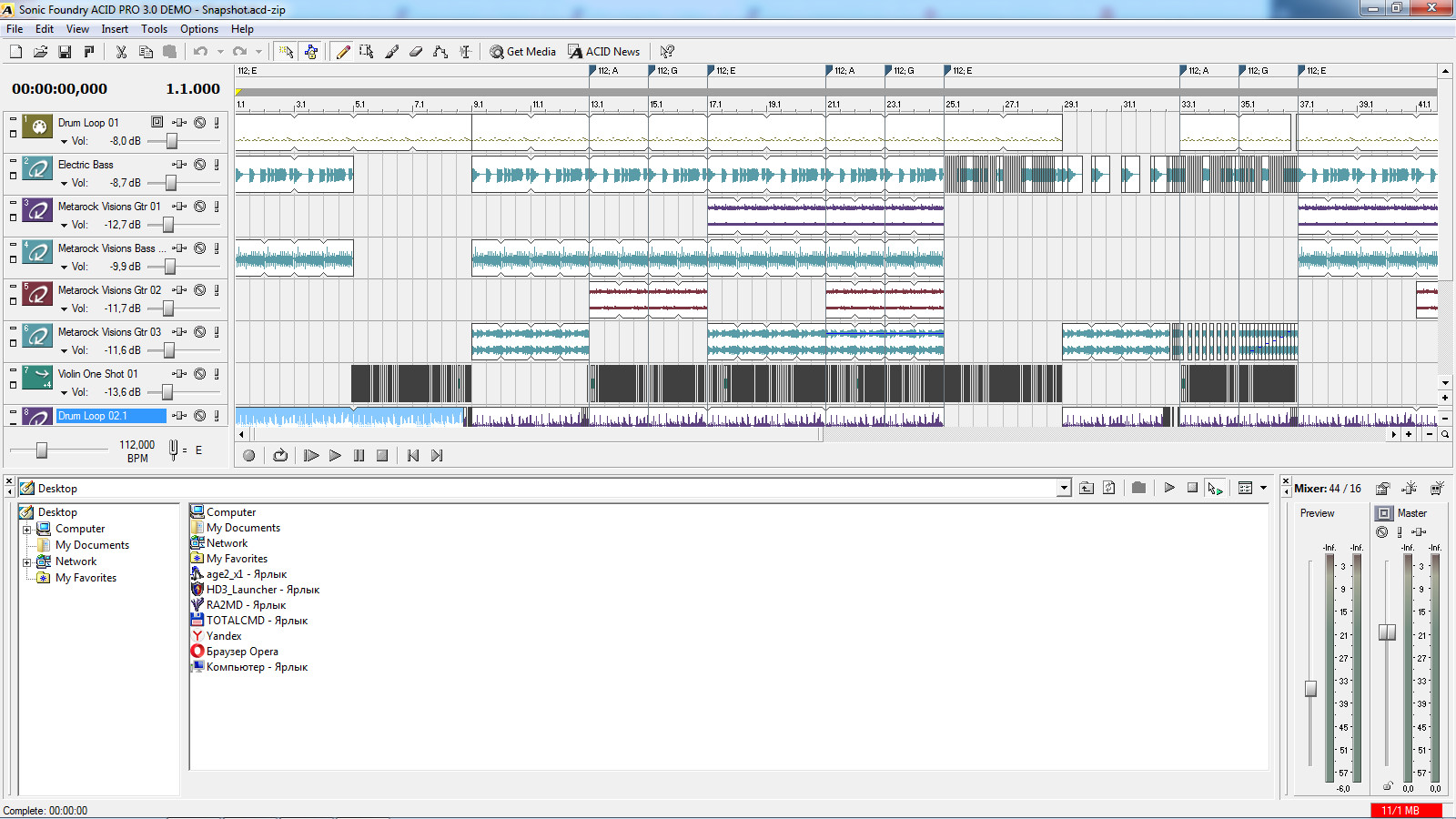Toggle Auto Preview in the explorer toolbar
The image size is (1456, 819).
[1215, 489]
